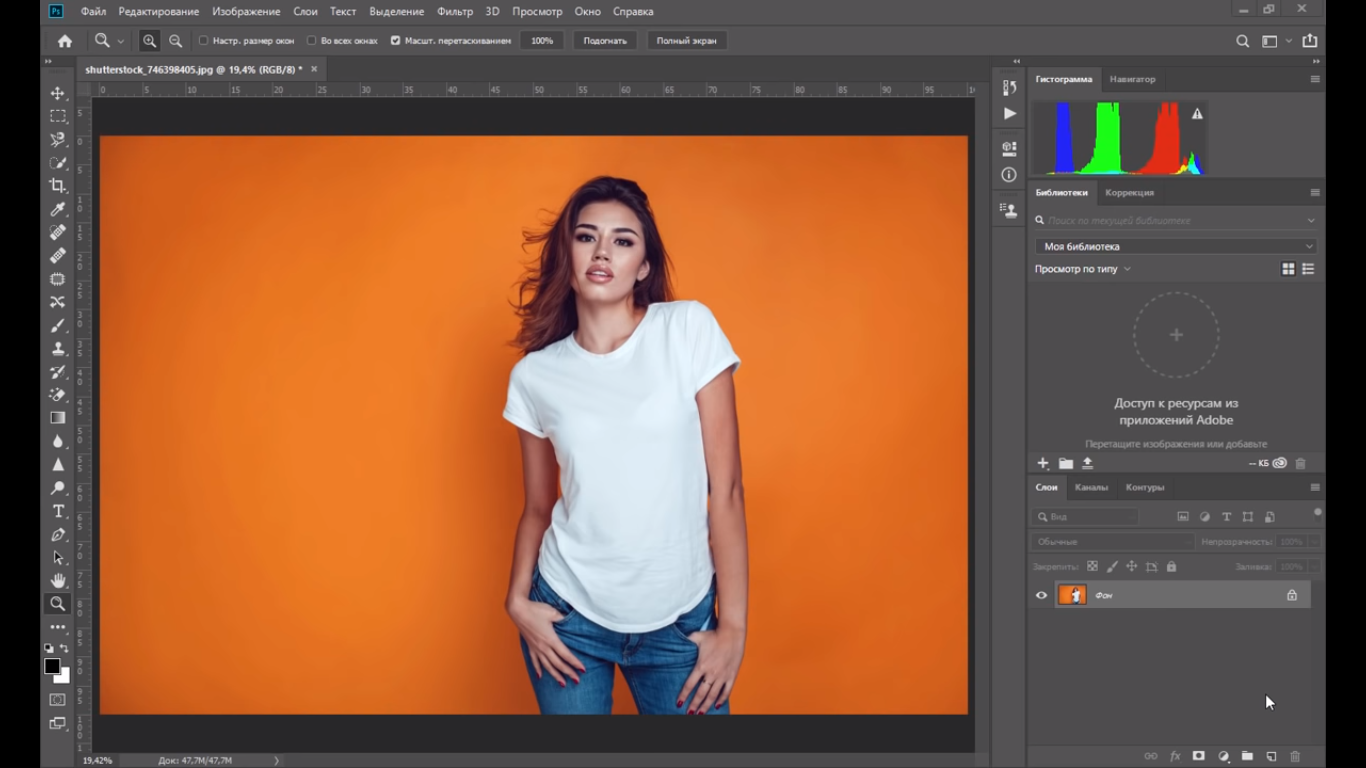Switch the library to list view
Image resolution: width=1366 pixels, height=768 pixels.
[1308, 269]
